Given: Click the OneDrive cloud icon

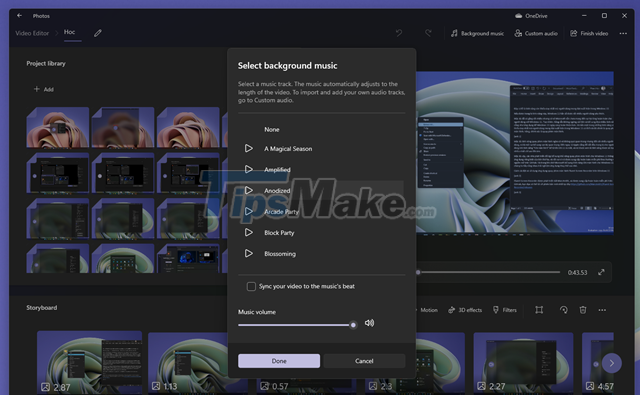Looking at the screenshot, I should pyautogui.click(x=518, y=16).
